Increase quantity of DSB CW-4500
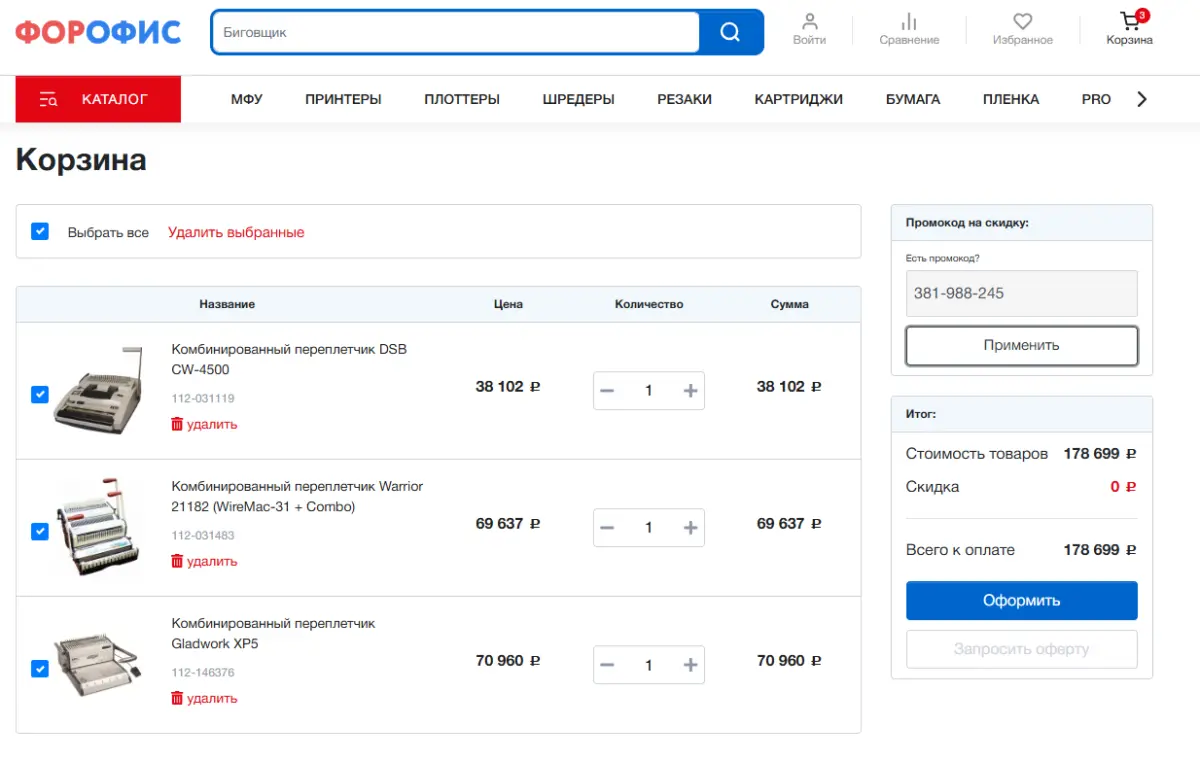The width and height of the screenshot is (1200, 761). [x=690, y=391]
